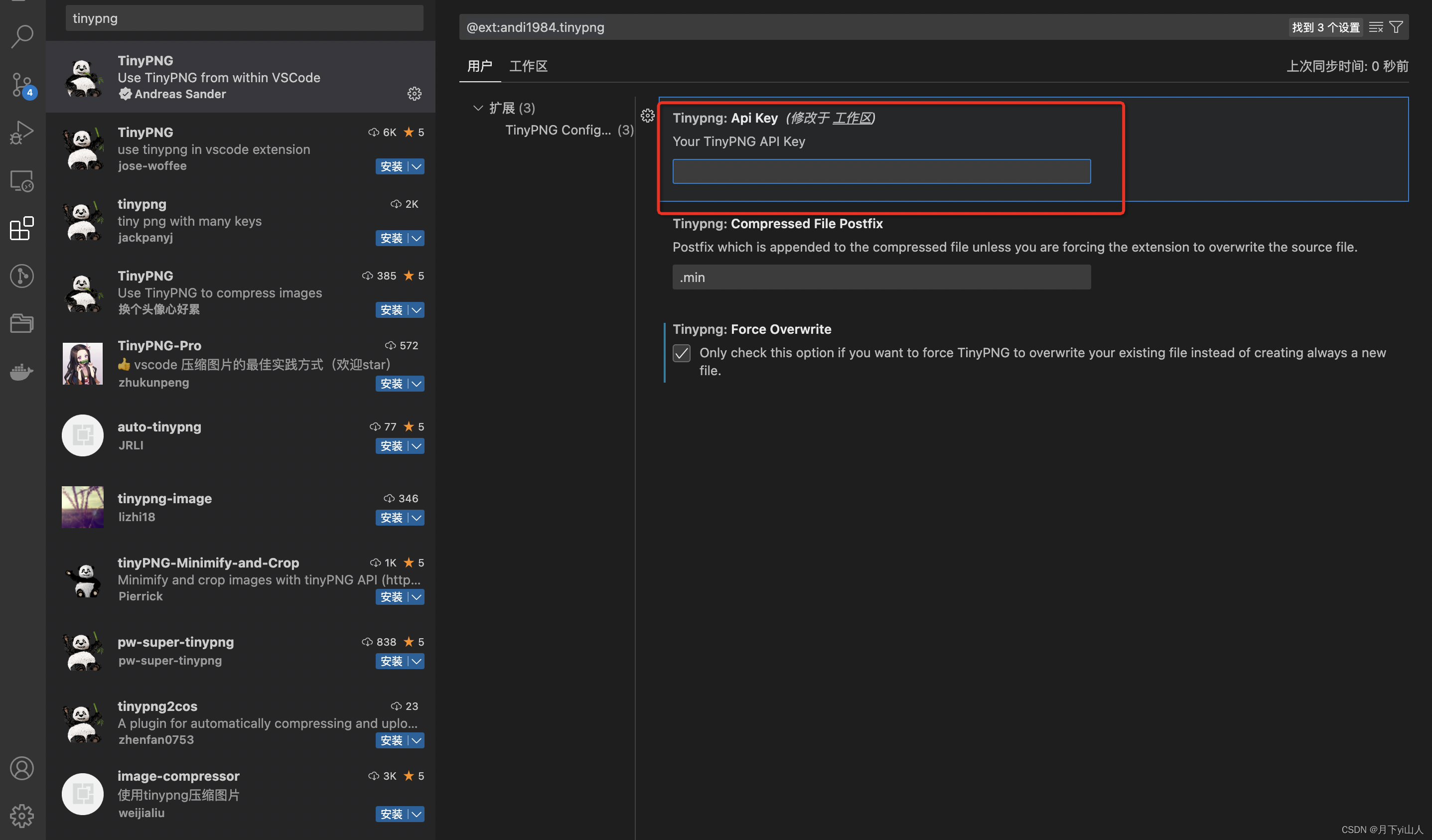Open the Search view in activity bar

tap(22, 36)
